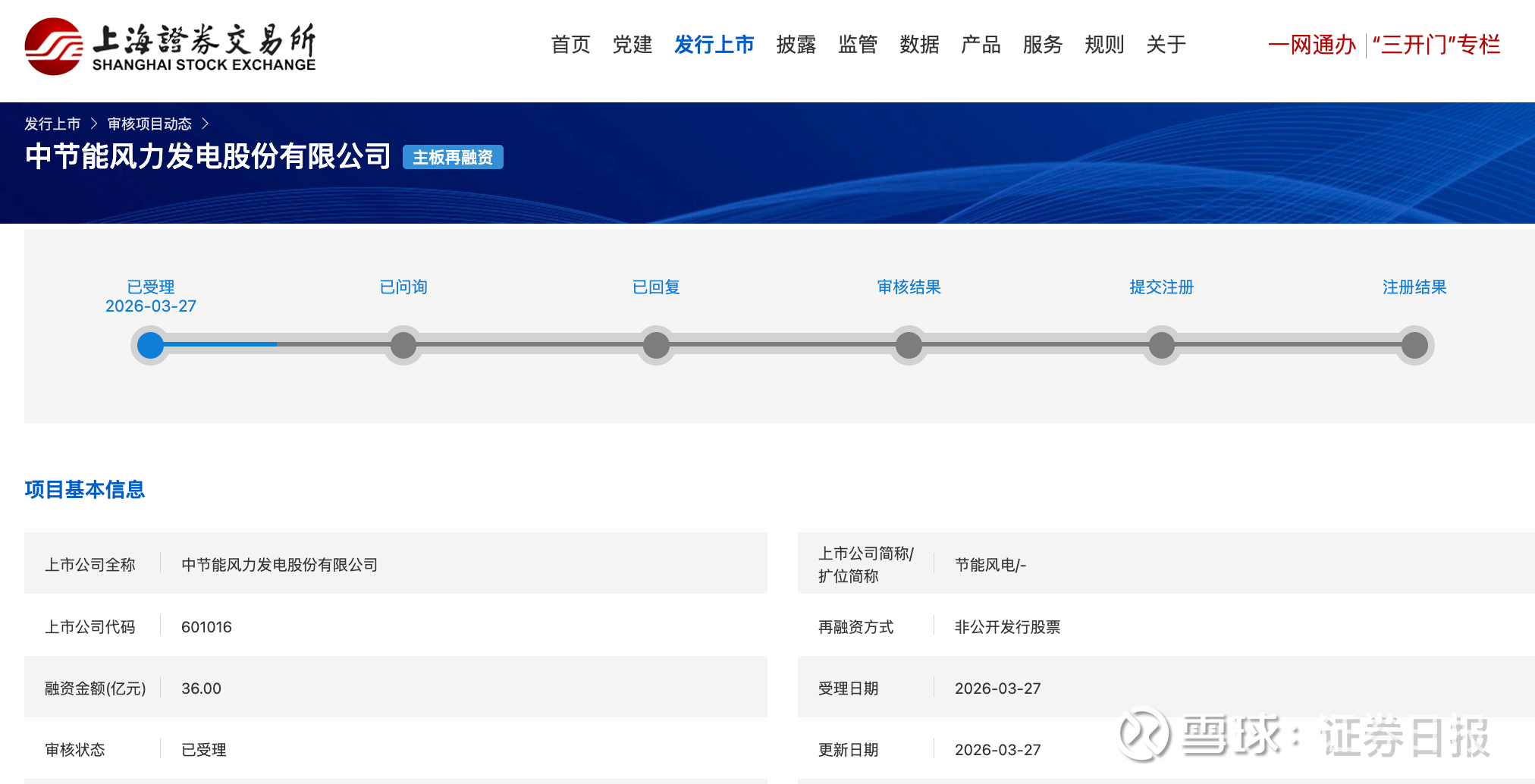The image size is (1535, 784).
Task: Click the 审核项目动态 breadcrumb link
Action: coord(149,124)
